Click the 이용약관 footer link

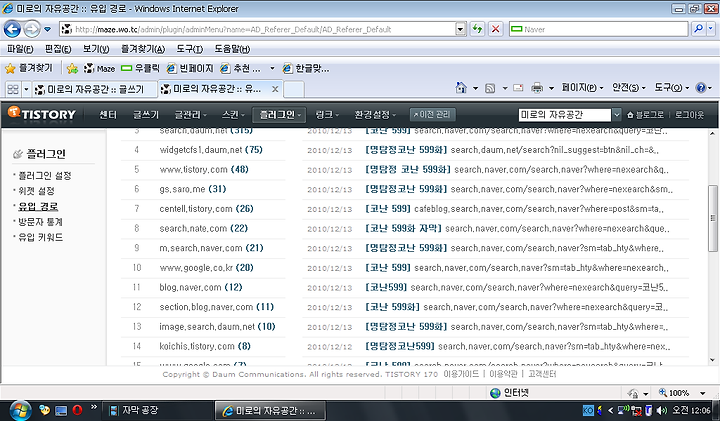click(503, 374)
